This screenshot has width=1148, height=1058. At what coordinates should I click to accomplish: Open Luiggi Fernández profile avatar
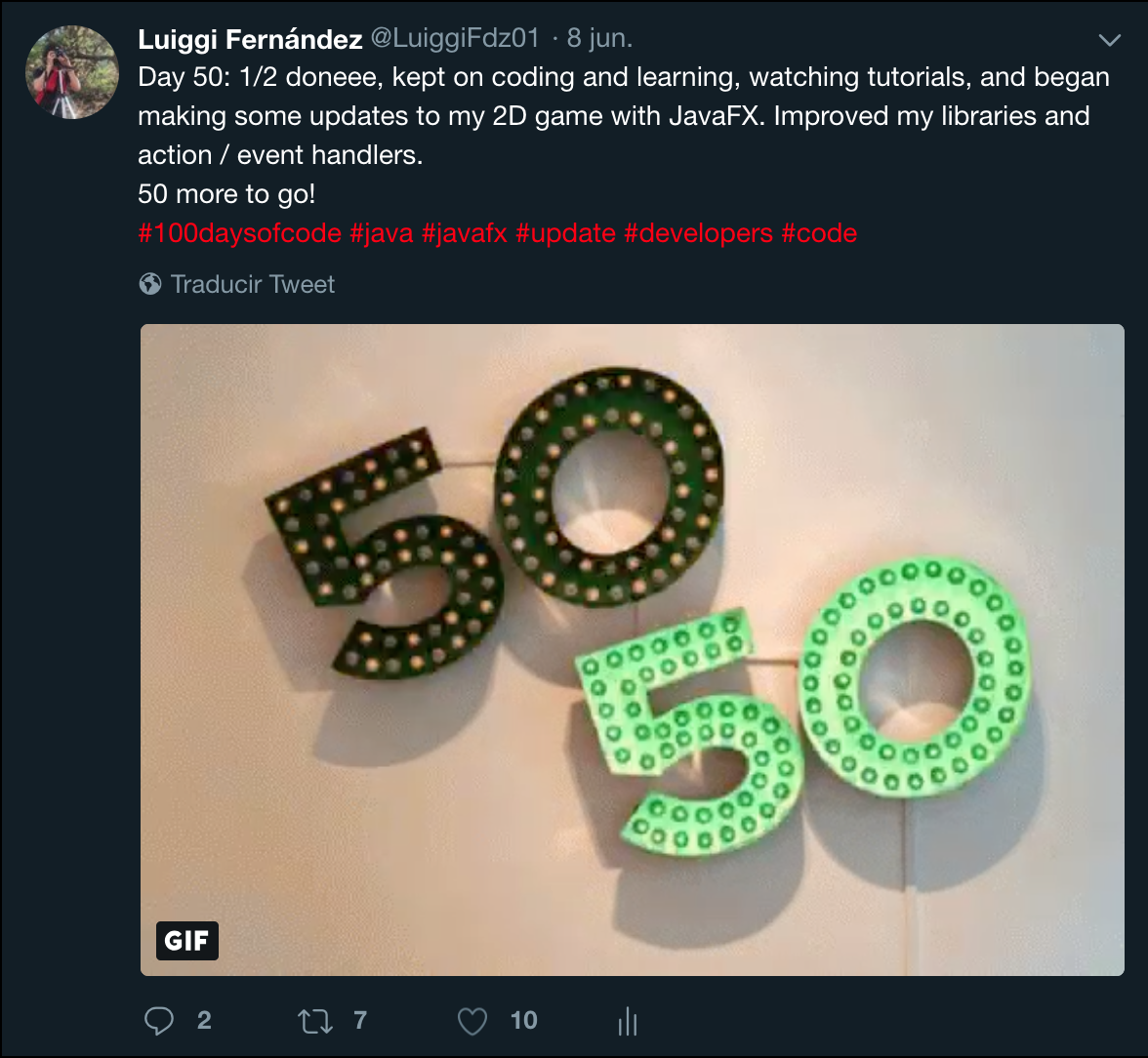click(x=72, y=72)
